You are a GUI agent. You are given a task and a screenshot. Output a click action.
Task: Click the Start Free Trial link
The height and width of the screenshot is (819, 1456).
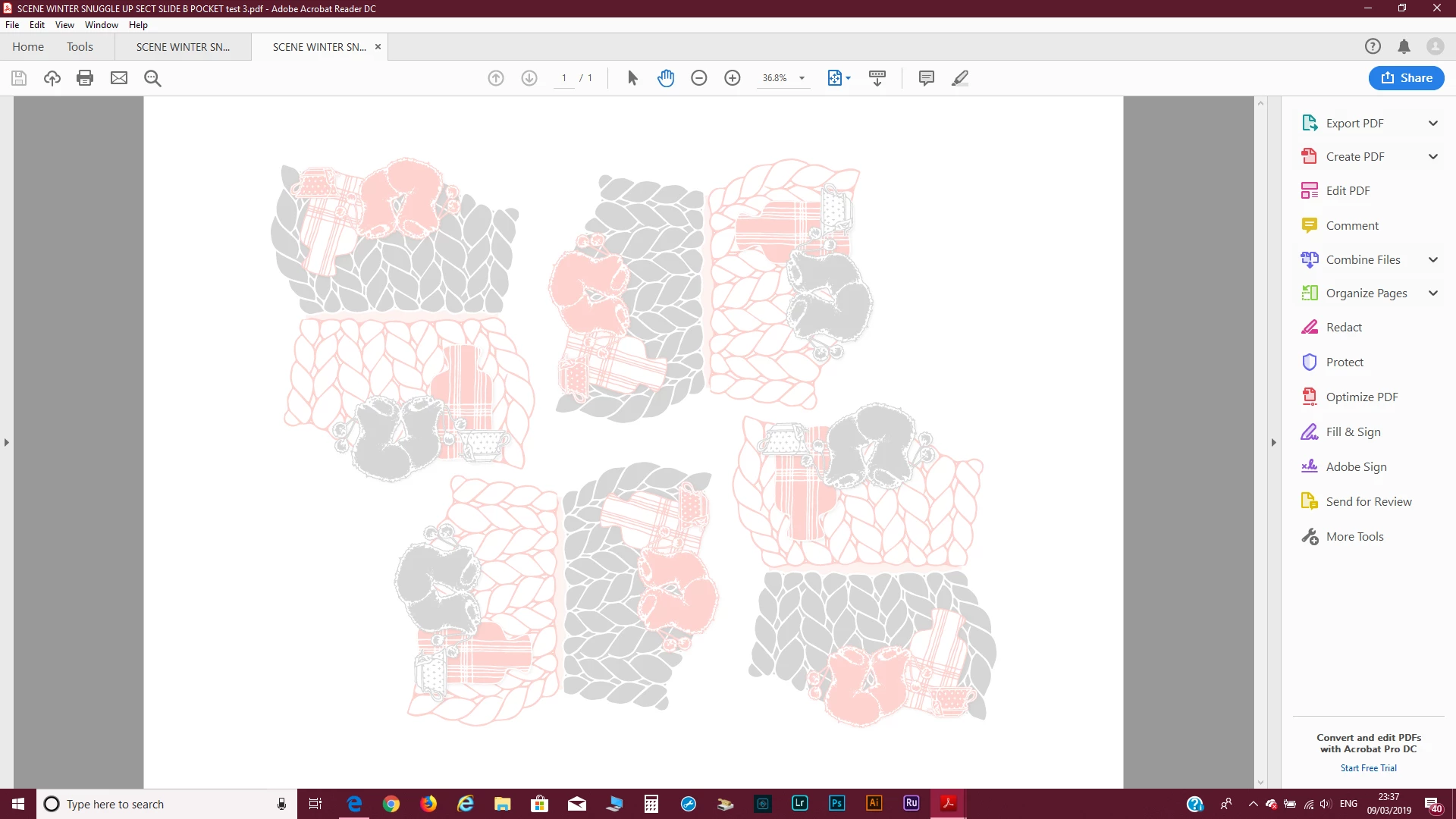tap(1368, 768)
